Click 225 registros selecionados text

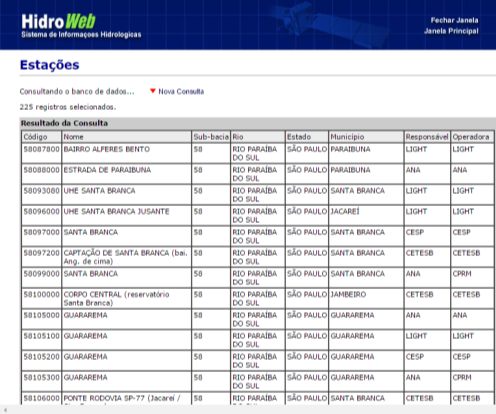[x=68, y=107]
